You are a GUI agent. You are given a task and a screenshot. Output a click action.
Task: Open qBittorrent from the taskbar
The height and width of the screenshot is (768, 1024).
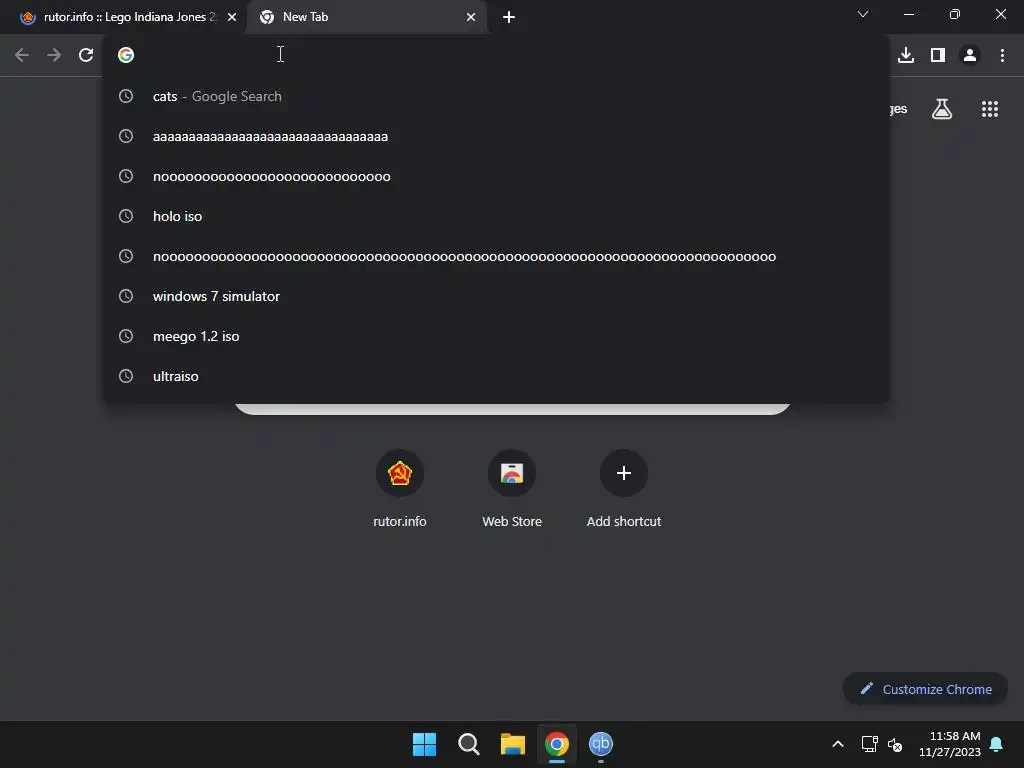[x=601, y=744]
